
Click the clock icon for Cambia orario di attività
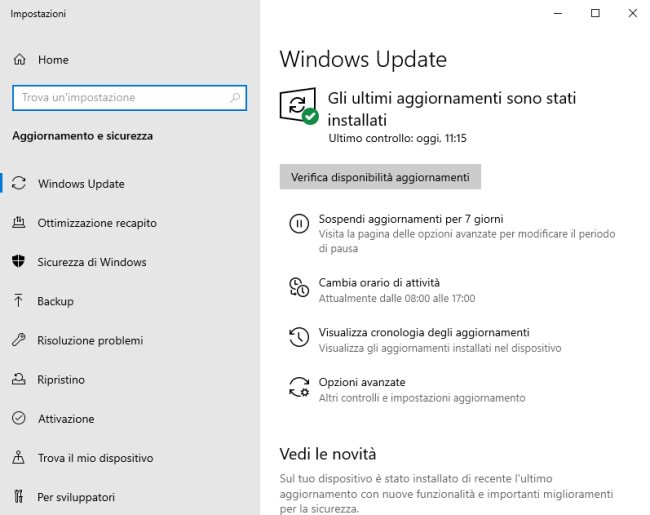[299, 287]
